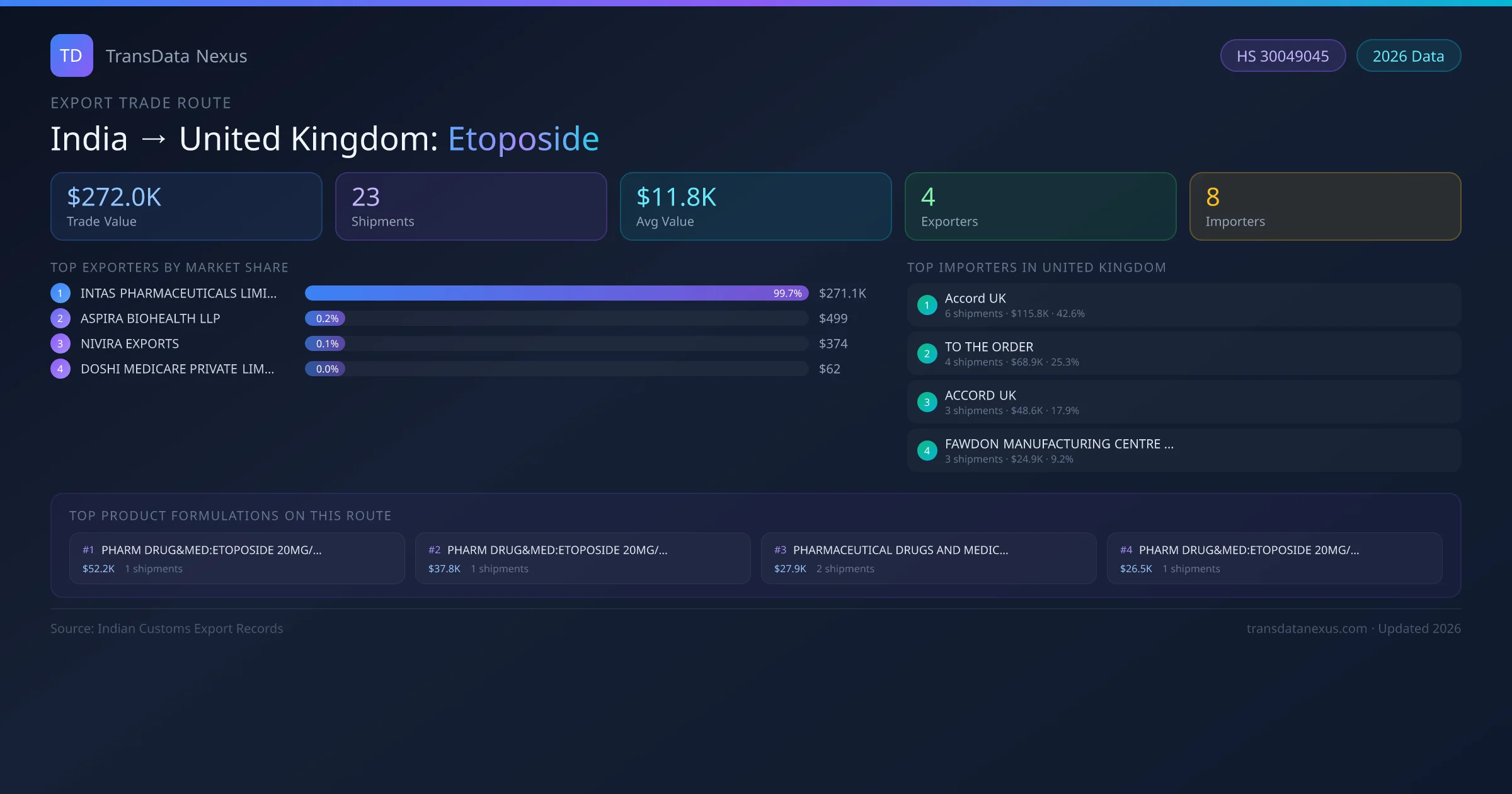The width and height of the screenshot is (1512, 794).
Task: Click the TD logo icon
Action: (71, 55)
